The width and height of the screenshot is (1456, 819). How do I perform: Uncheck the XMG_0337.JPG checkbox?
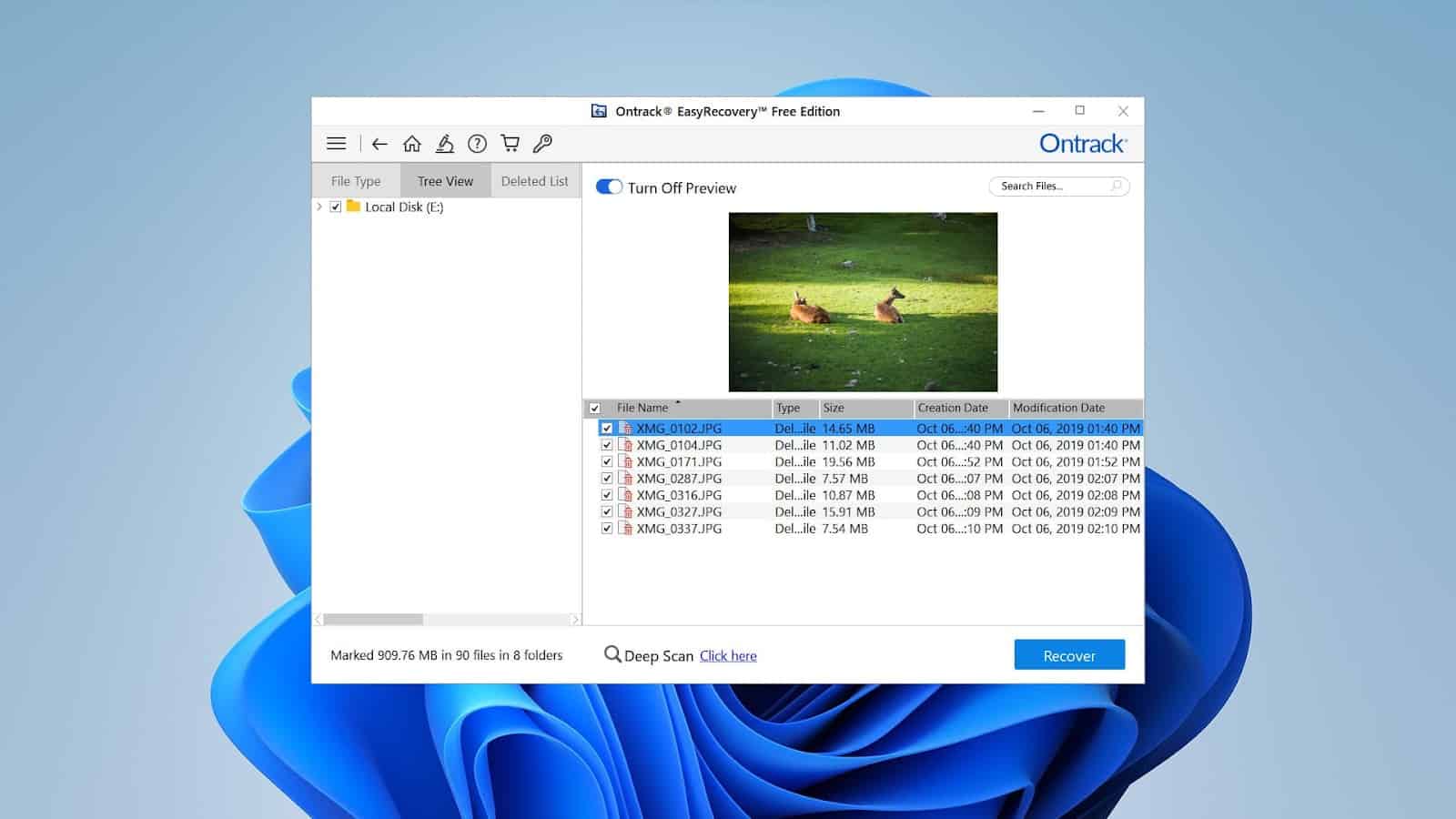(x=607, y=528)
